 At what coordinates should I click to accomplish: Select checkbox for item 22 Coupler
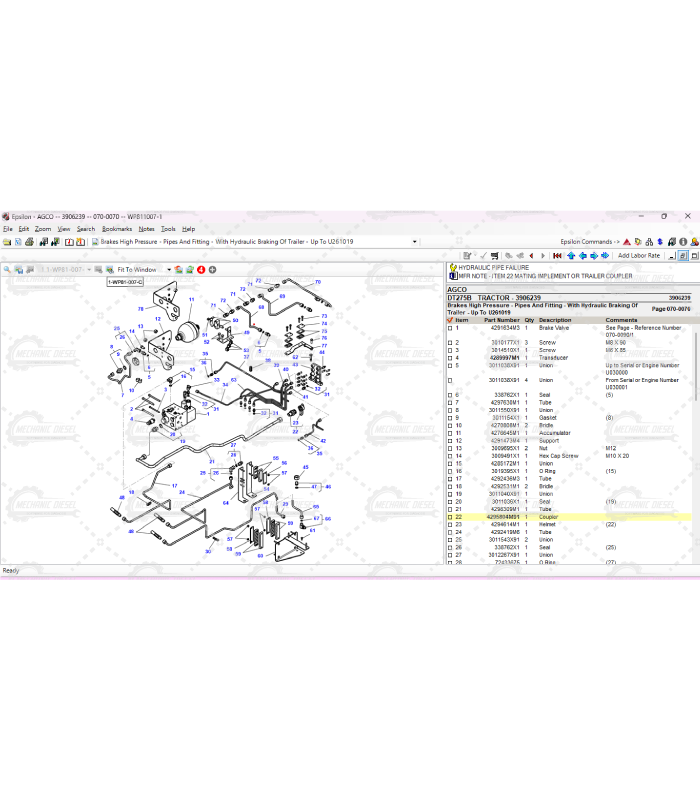pyautogui.click(x=450, y=517)
